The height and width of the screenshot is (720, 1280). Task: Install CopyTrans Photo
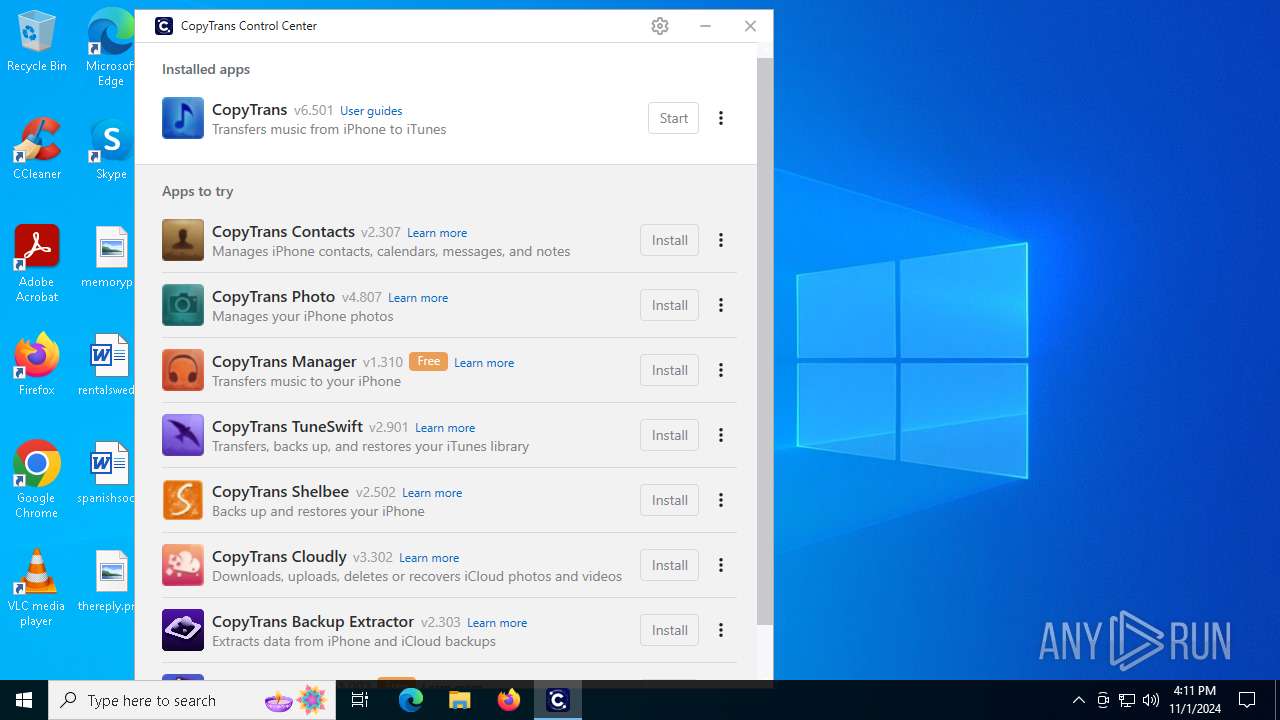[x=669, y=305]
